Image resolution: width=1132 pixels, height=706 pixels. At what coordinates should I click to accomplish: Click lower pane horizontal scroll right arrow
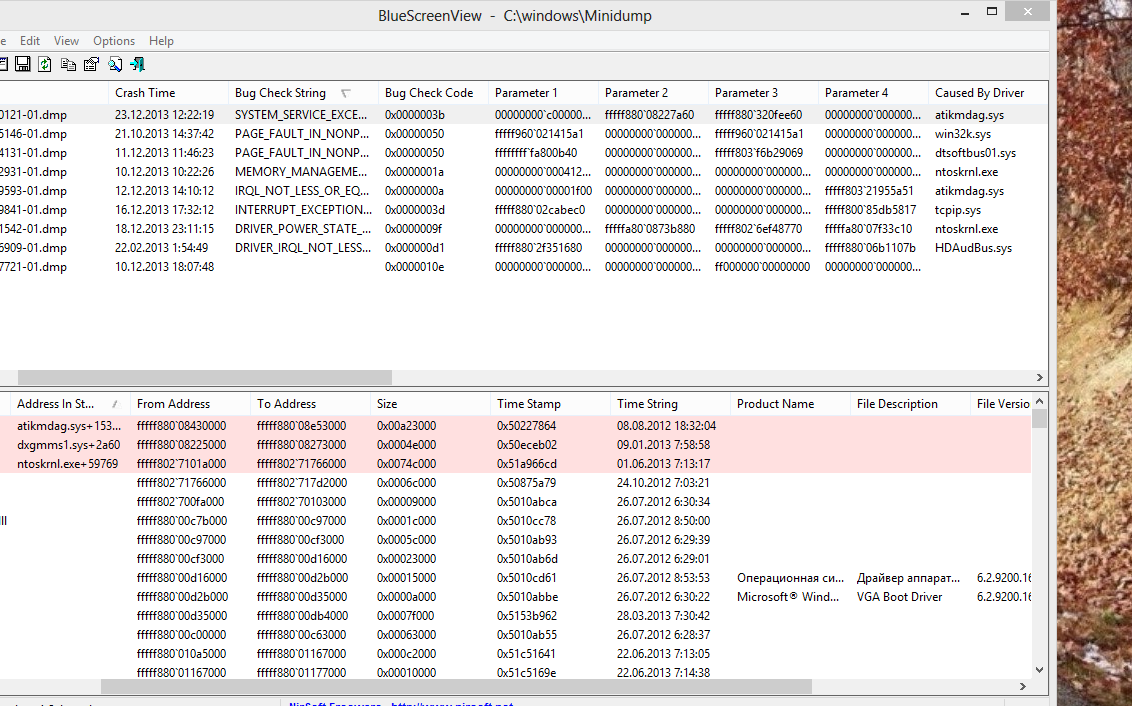point(1023,686)
